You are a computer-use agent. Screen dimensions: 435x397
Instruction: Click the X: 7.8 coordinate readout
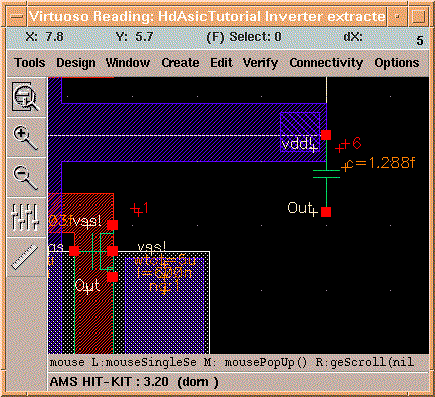[x=45, y=37]
